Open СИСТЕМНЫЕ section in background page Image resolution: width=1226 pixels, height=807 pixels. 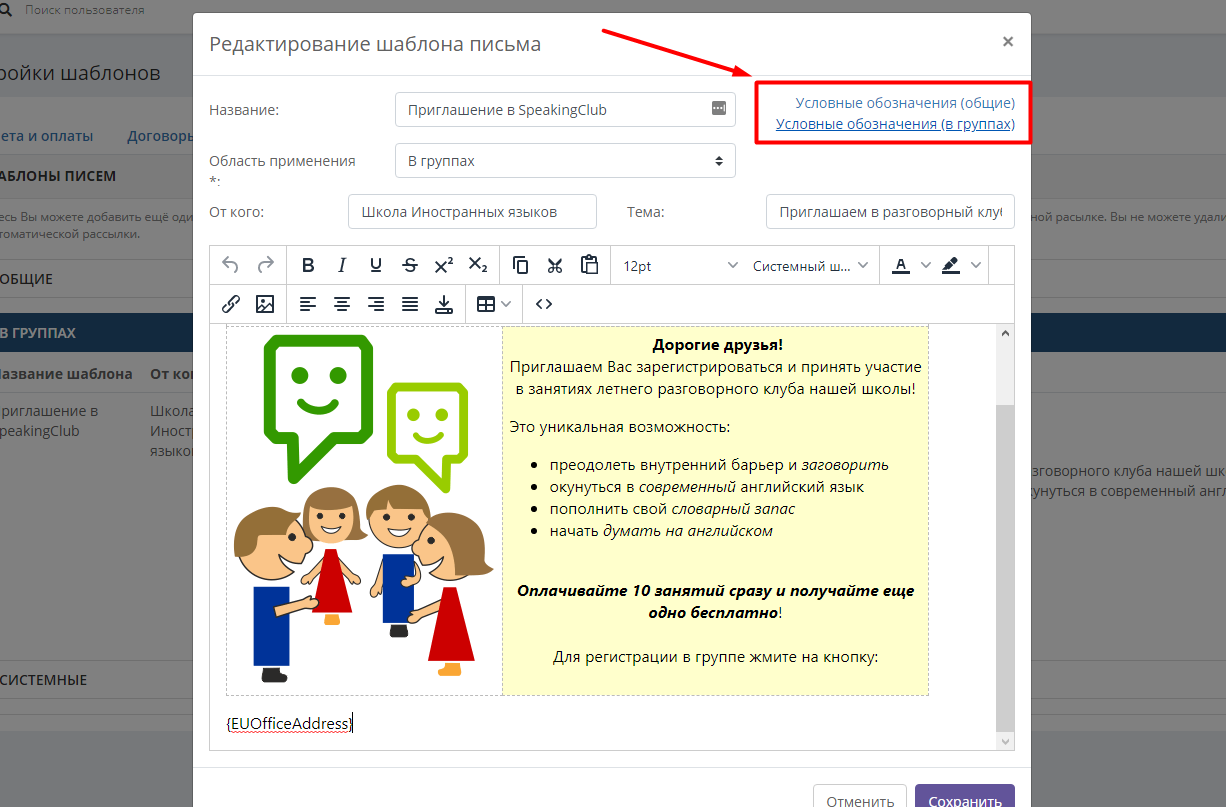coord(44,680)
